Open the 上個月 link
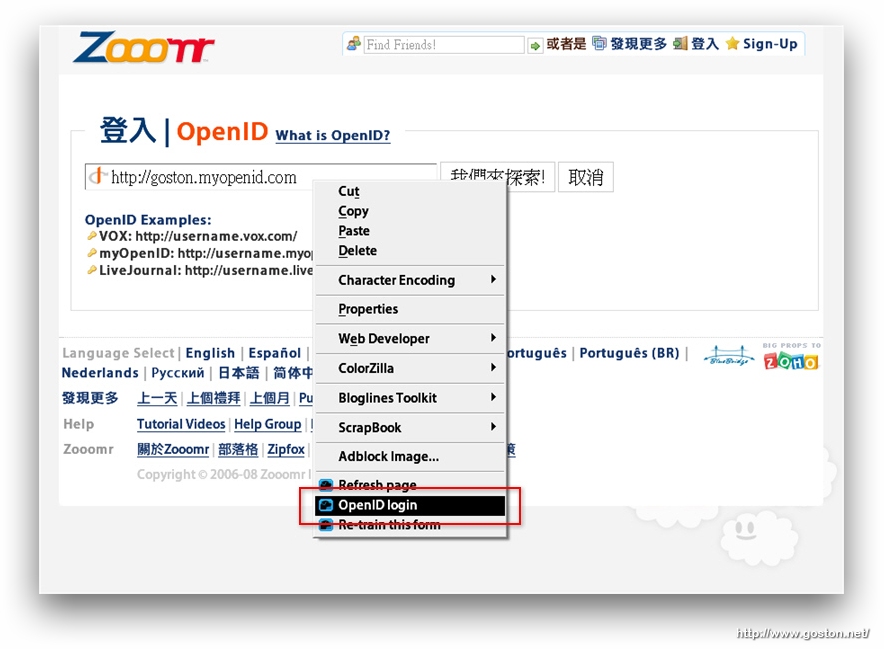 (269, 398)
